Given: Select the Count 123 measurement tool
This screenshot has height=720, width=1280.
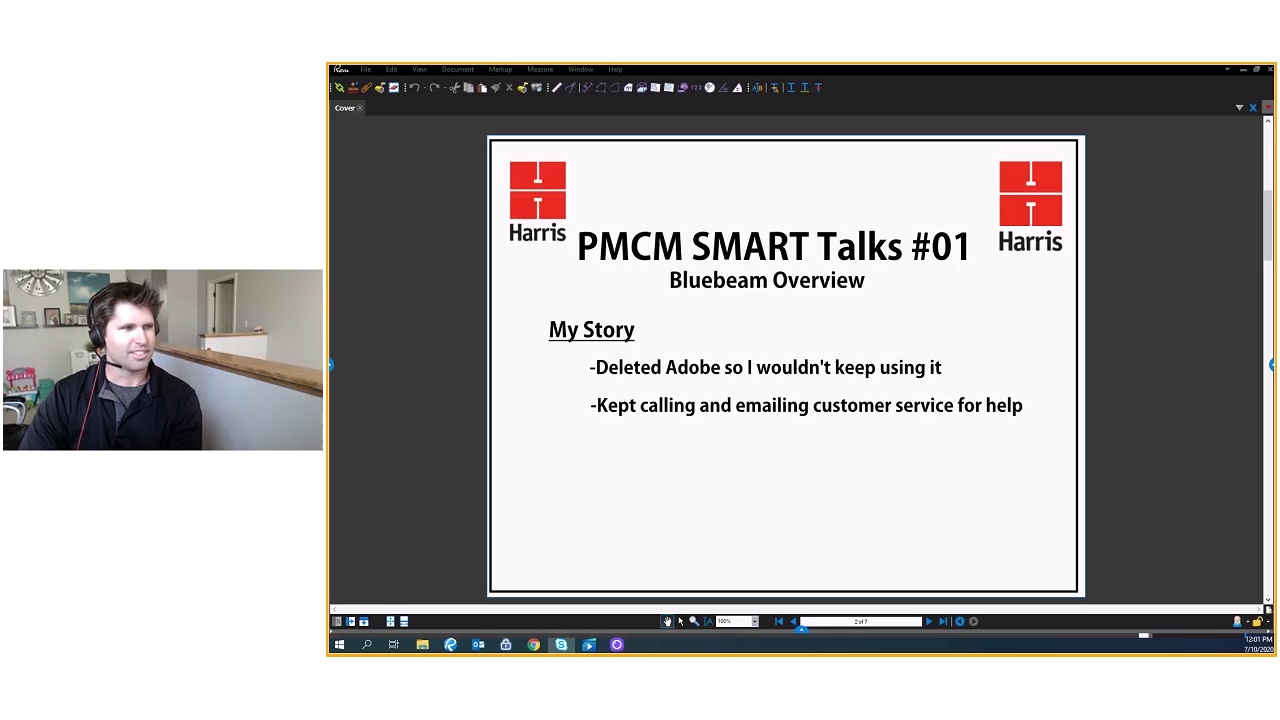Looking at the screenshot, I should tap(696, 87).
